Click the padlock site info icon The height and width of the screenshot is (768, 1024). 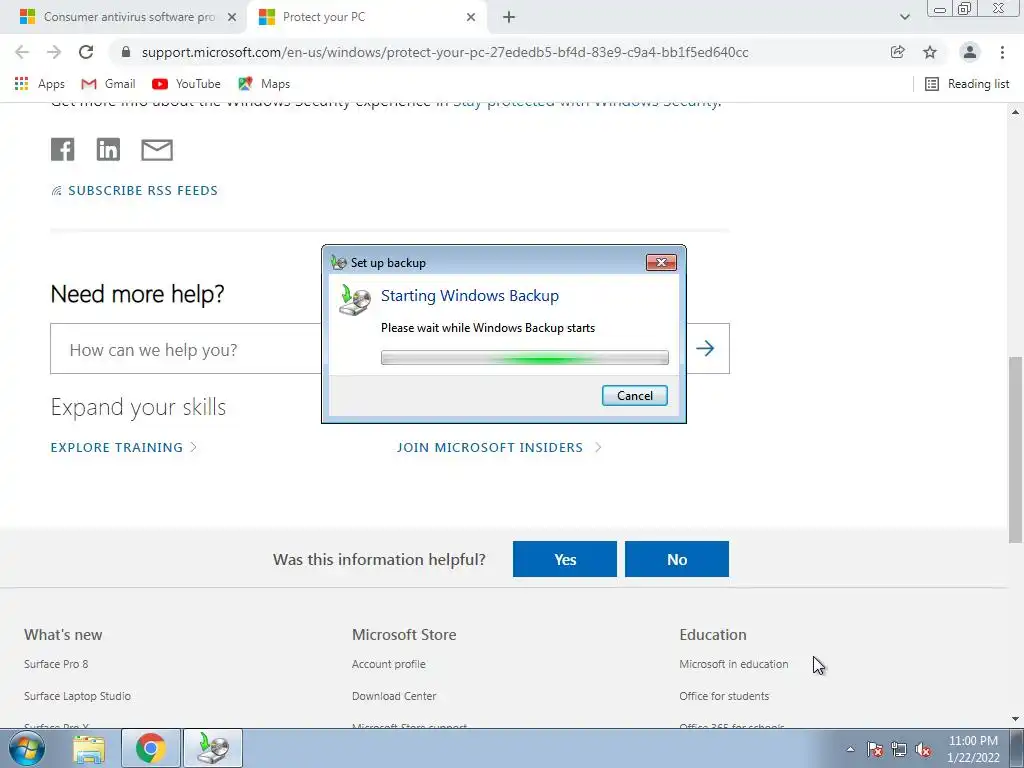click(126, 52)
